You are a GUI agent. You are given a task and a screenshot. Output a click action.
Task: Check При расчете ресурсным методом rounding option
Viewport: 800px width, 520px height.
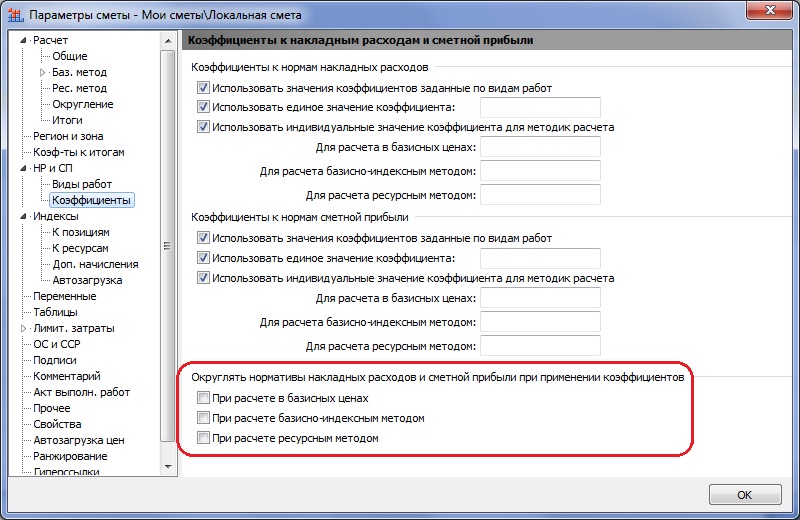(204, 438)
